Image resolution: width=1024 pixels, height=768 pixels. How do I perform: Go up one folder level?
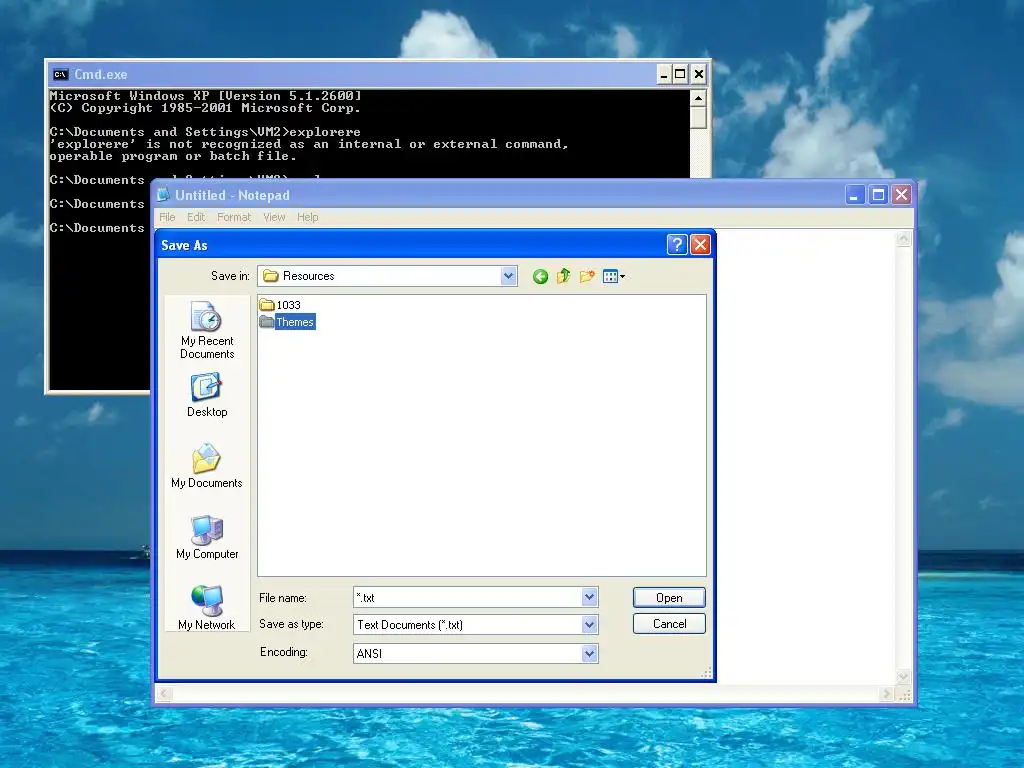tap(564, 276)
